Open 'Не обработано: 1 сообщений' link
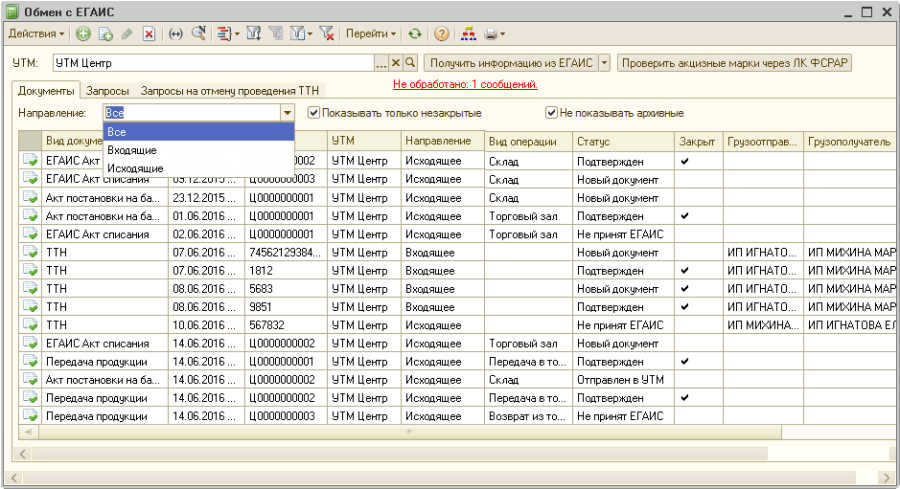The width and height of the screenshot is (900, 489). (x=465, y=84)
